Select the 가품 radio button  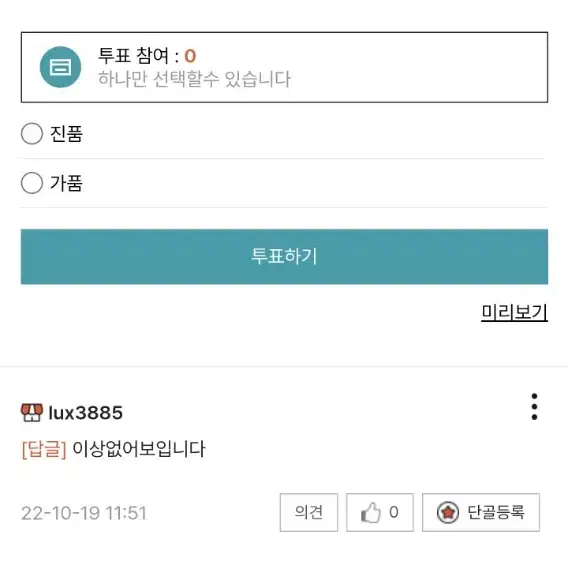click(32, 183)
